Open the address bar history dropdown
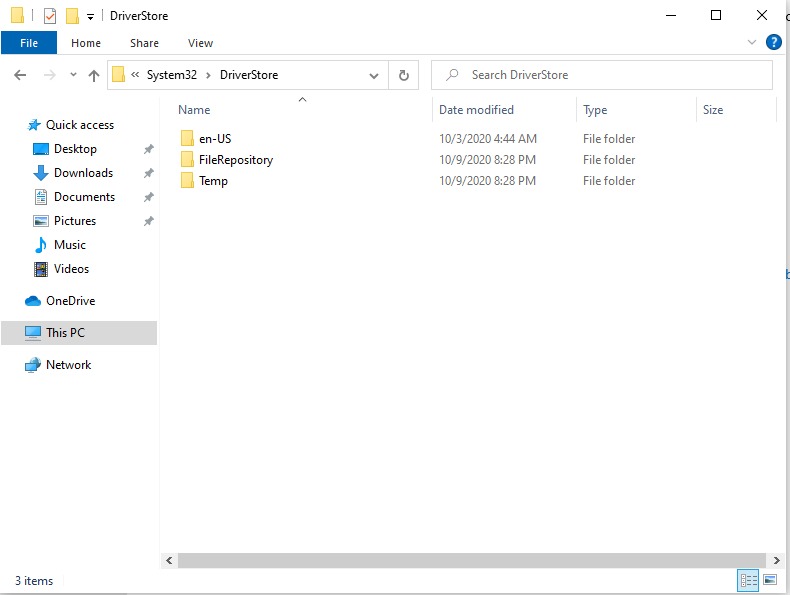 (374, 75)
